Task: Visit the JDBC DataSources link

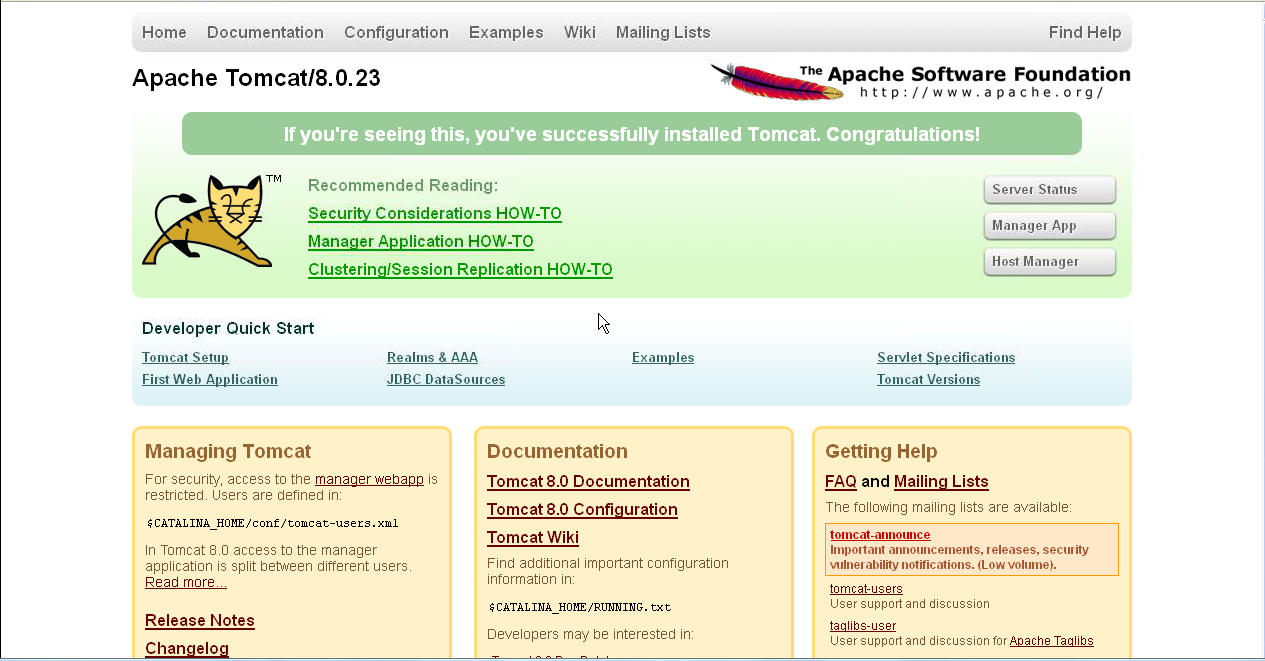Action: (x=446, y=379)
